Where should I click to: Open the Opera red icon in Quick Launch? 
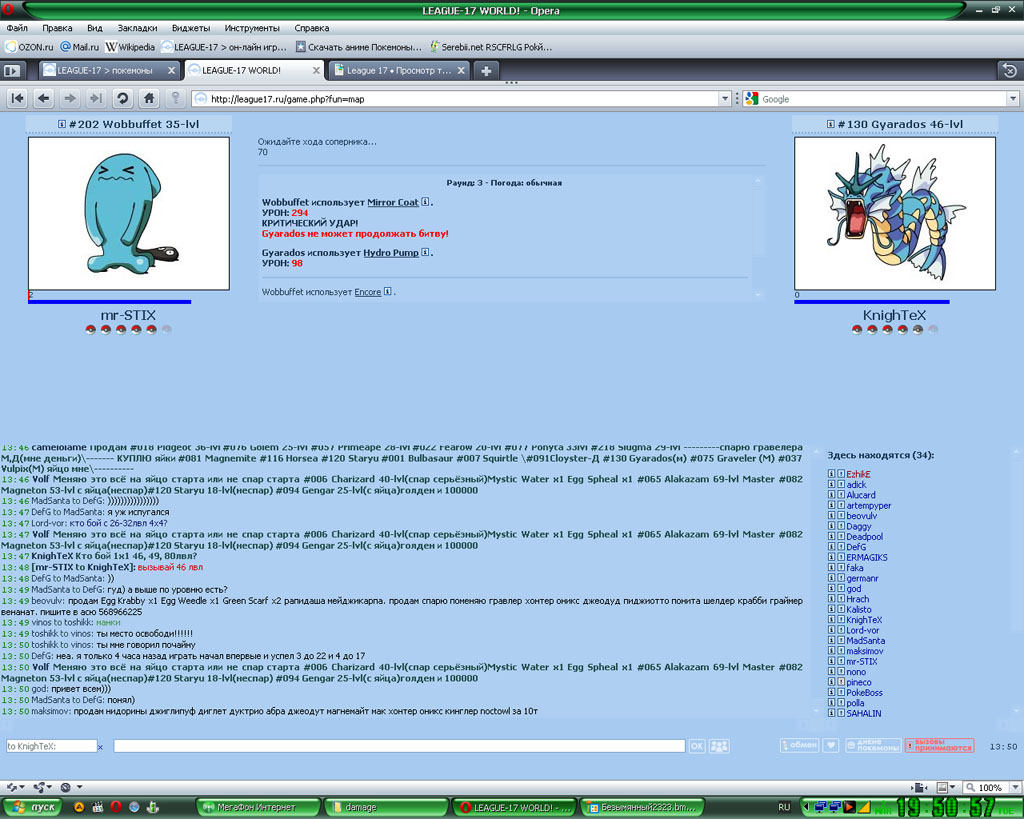pyautogui.click(x=116, y=807)
